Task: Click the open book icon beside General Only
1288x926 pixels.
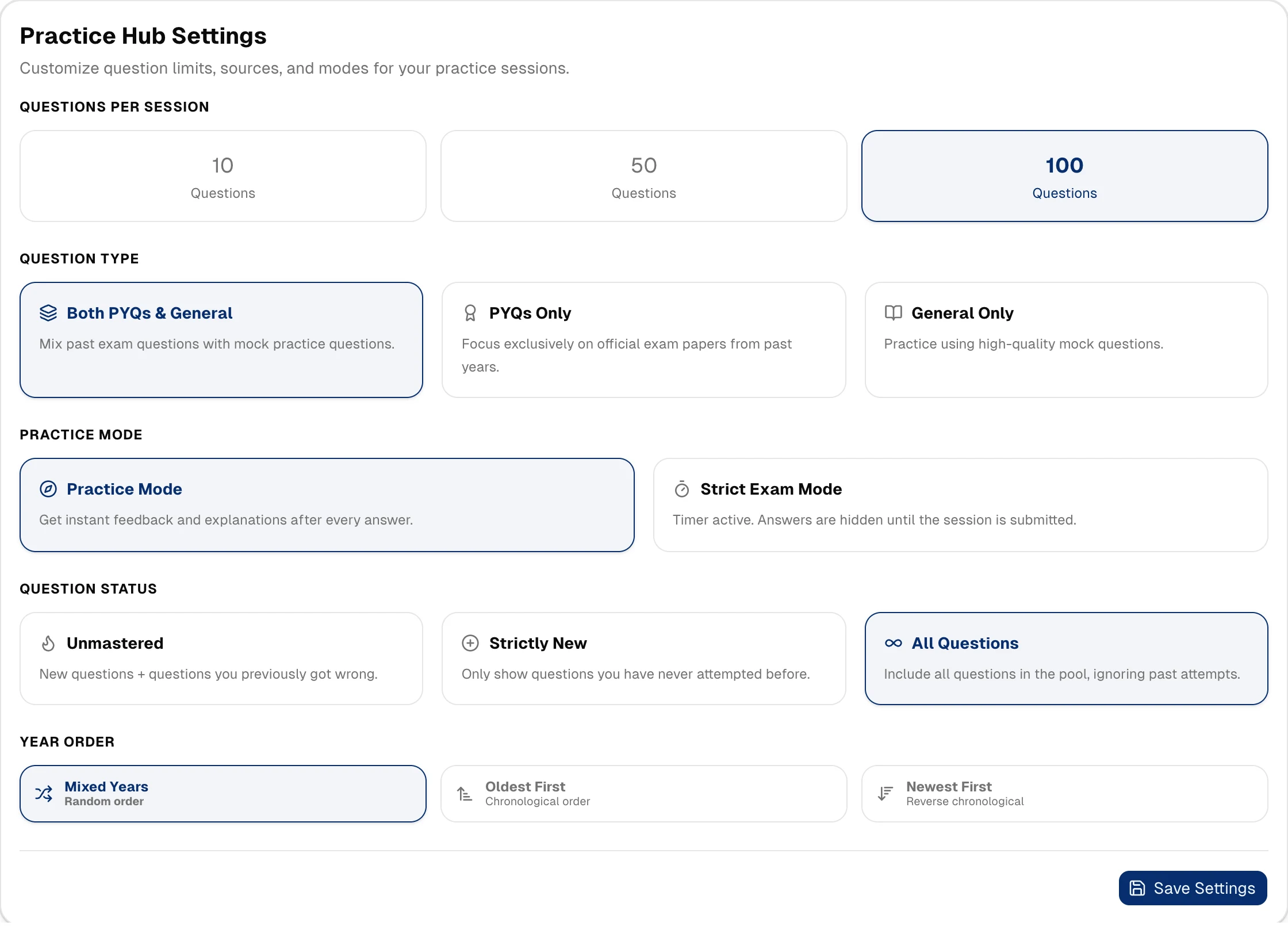Action: 893,312
